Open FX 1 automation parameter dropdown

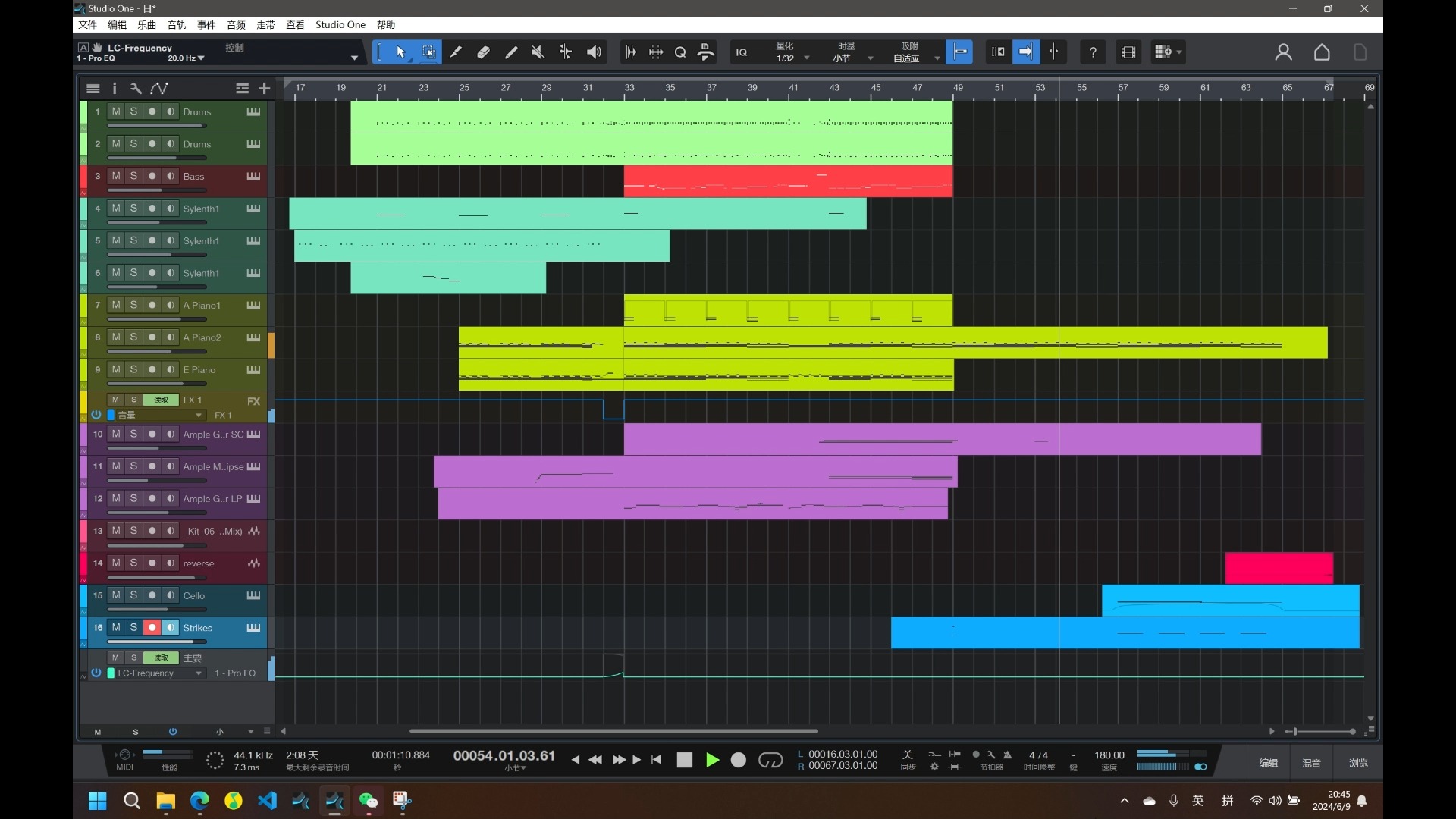[x=199, y=416]
